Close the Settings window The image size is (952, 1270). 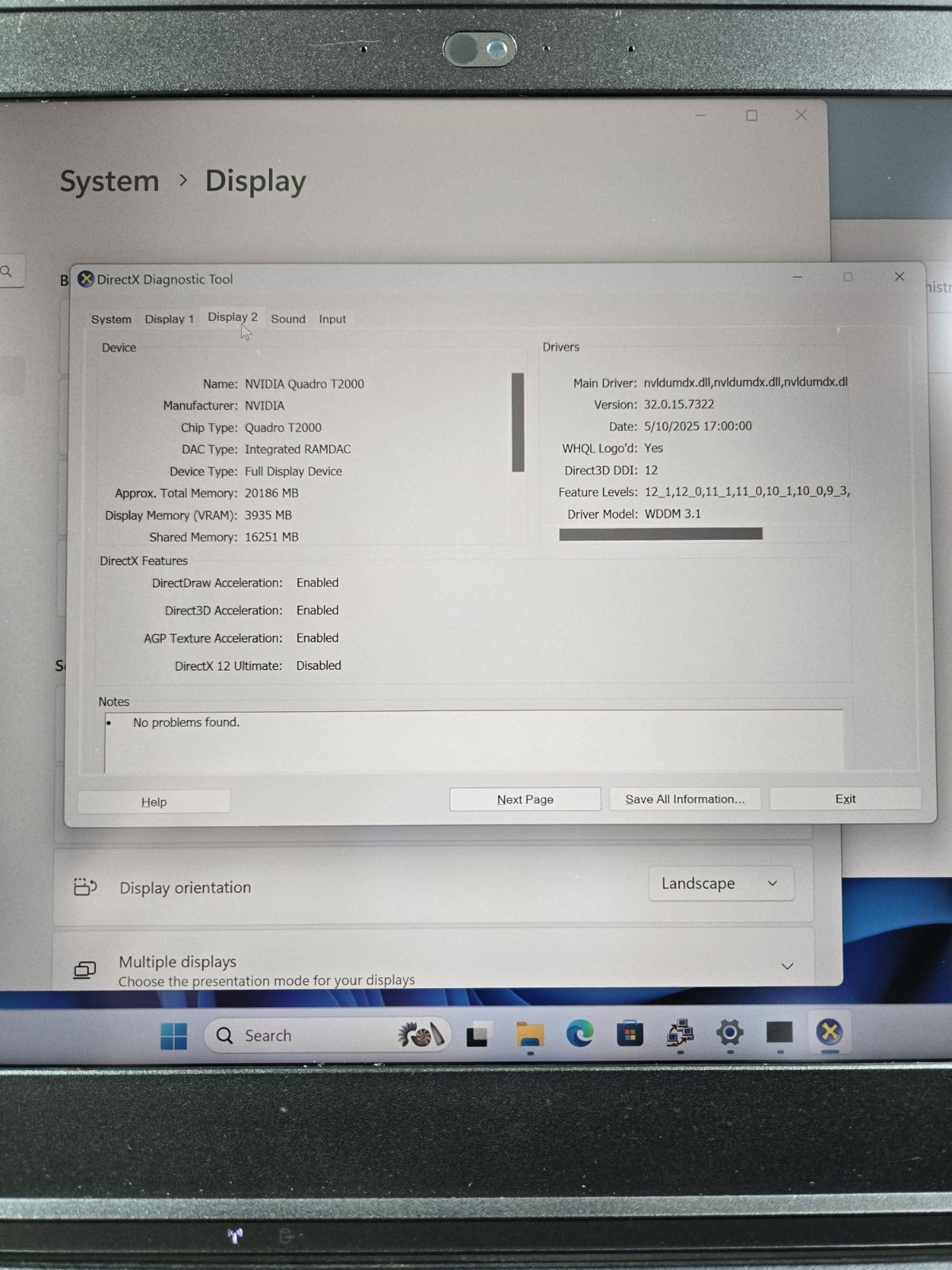point(801,115)
